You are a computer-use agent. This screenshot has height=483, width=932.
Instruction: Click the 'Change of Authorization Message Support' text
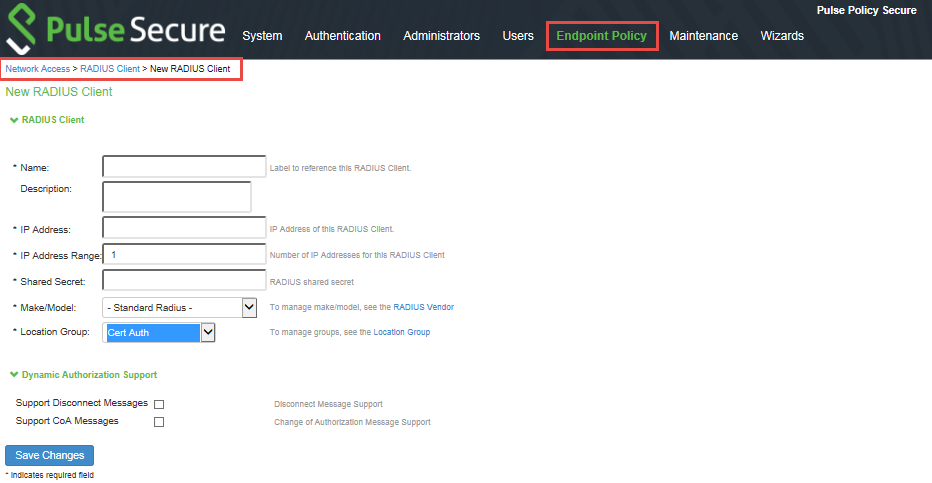(352, 422)
